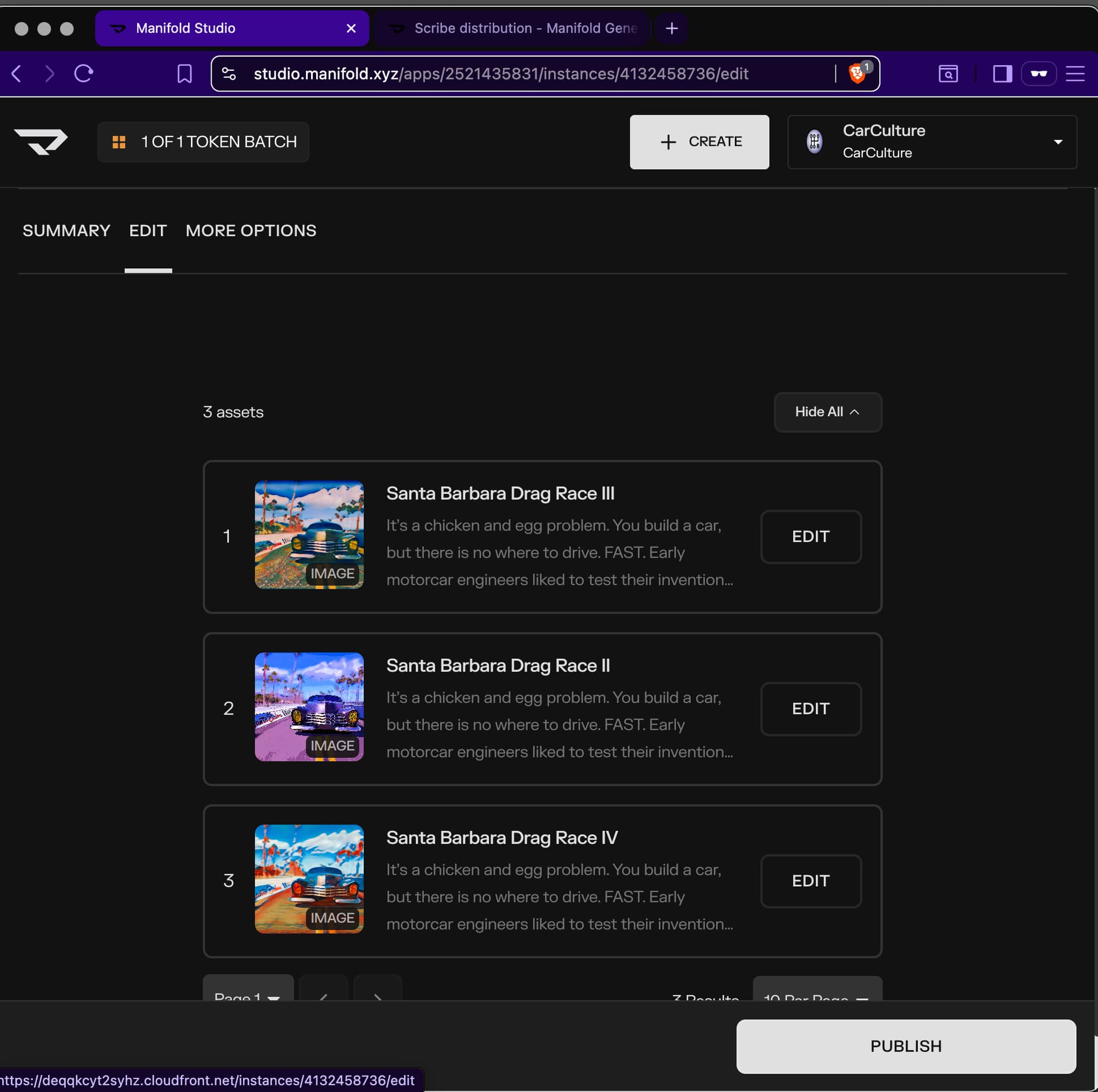Screen dimensions: 1098x1092
Task: Click the Brave Shields lion icon
Action: tap(856, 74)
